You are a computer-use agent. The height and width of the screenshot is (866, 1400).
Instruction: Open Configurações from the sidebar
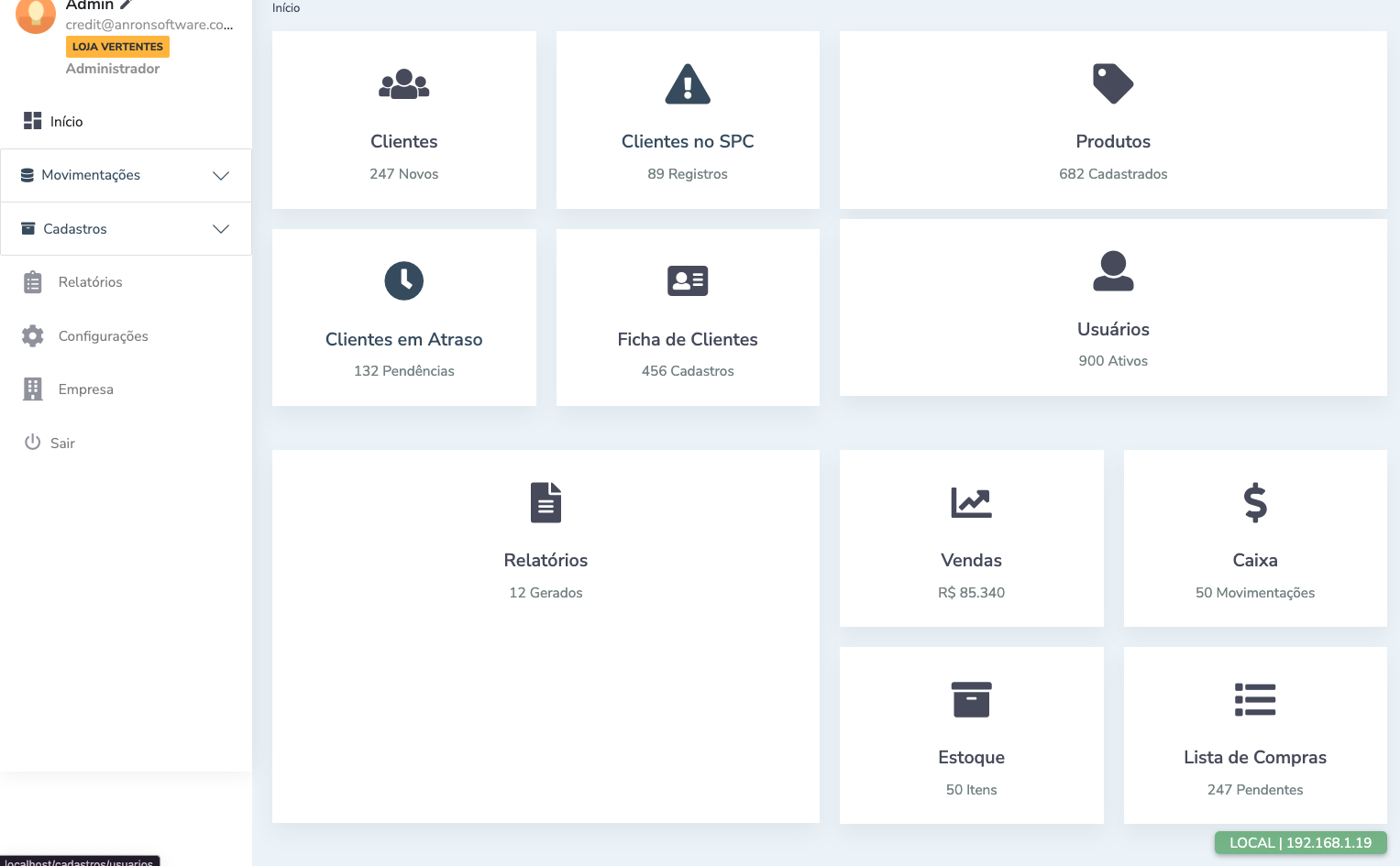(103, 336)
